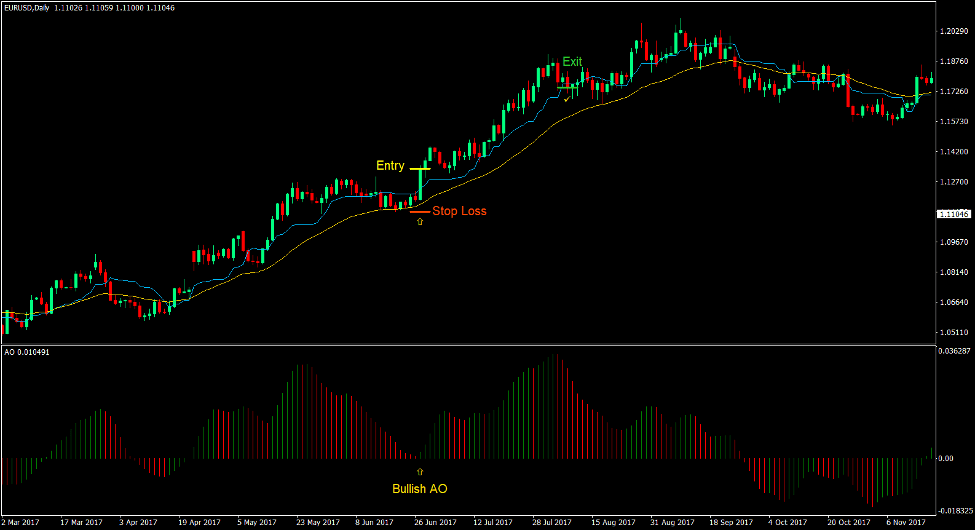Click the 1.14200 price axis label
This screenshot has height=531, width=977.
coord(954,151)
